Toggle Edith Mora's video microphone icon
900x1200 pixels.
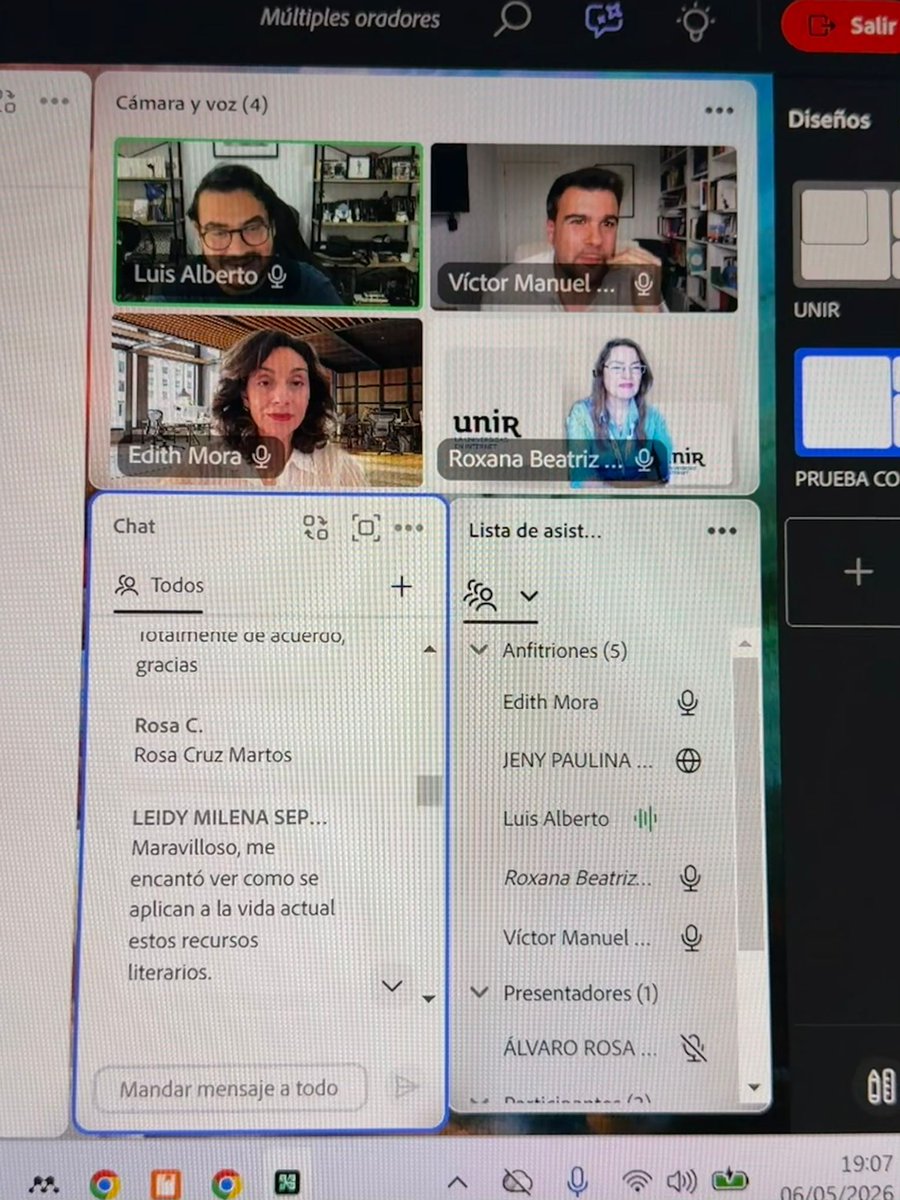point(262,457)
